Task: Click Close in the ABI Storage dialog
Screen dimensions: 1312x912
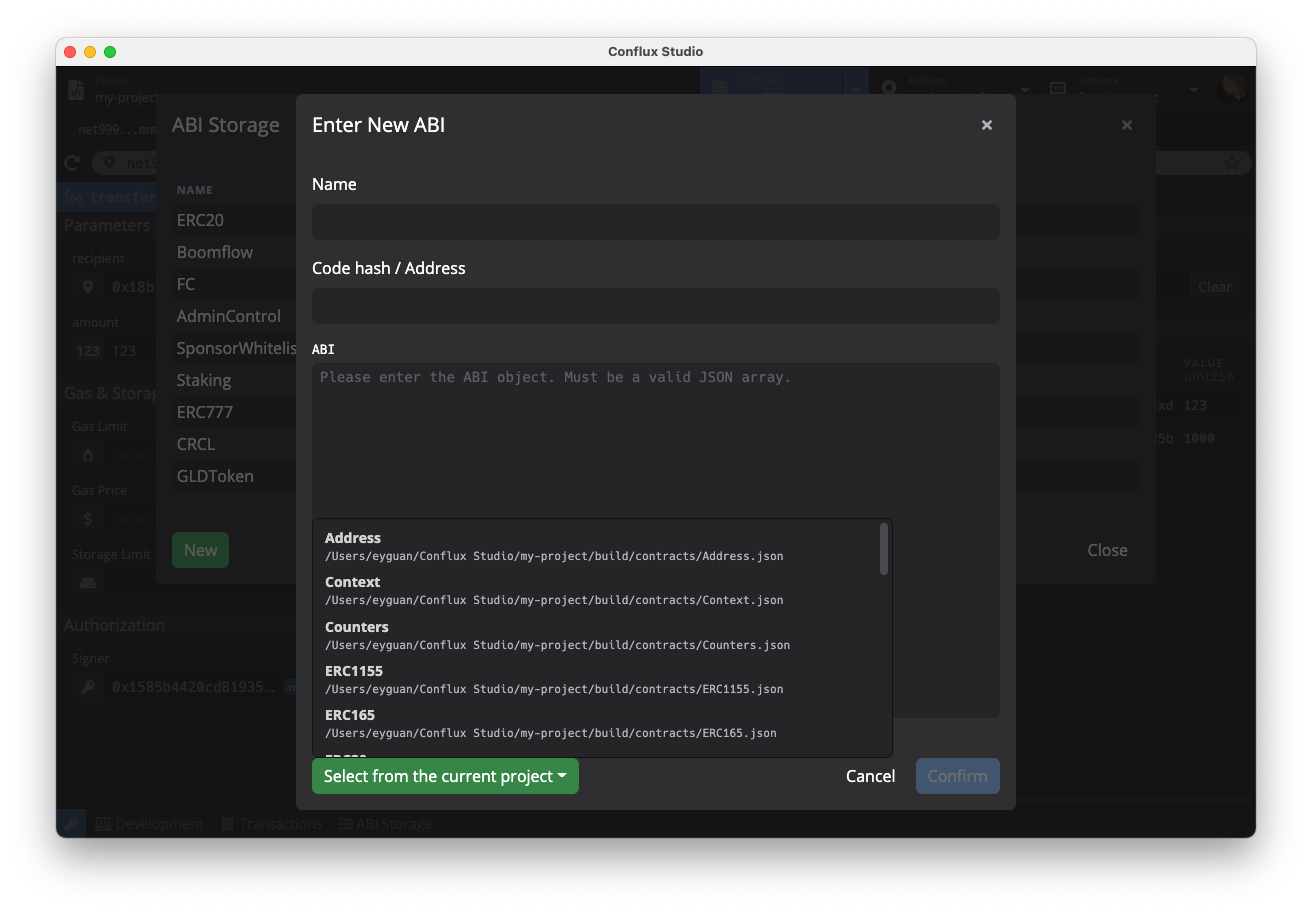Action: click(1107, 550)
